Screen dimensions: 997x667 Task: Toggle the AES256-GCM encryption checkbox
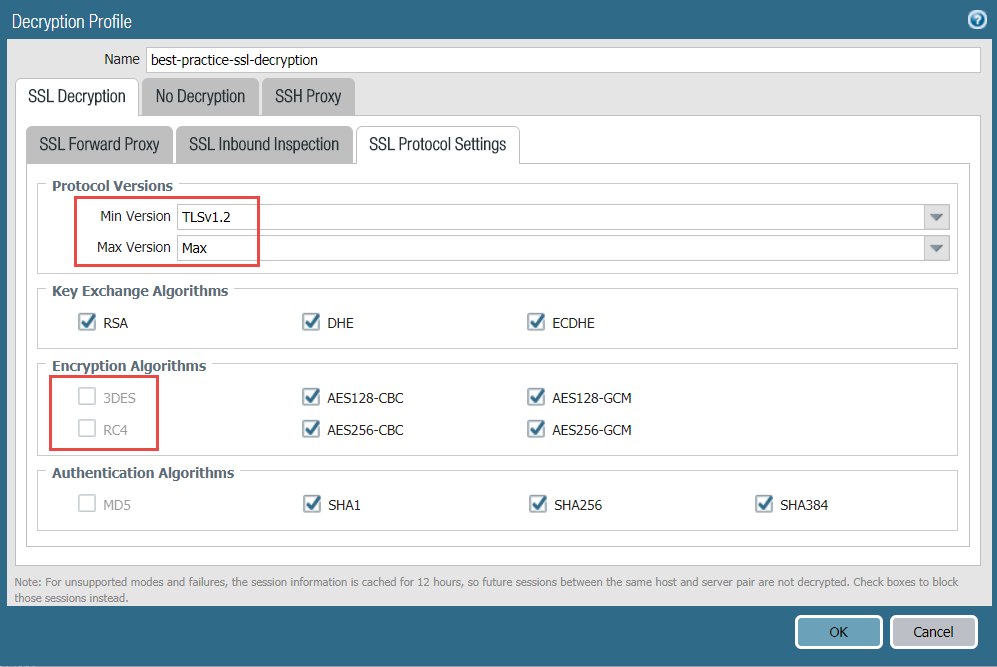536,430
